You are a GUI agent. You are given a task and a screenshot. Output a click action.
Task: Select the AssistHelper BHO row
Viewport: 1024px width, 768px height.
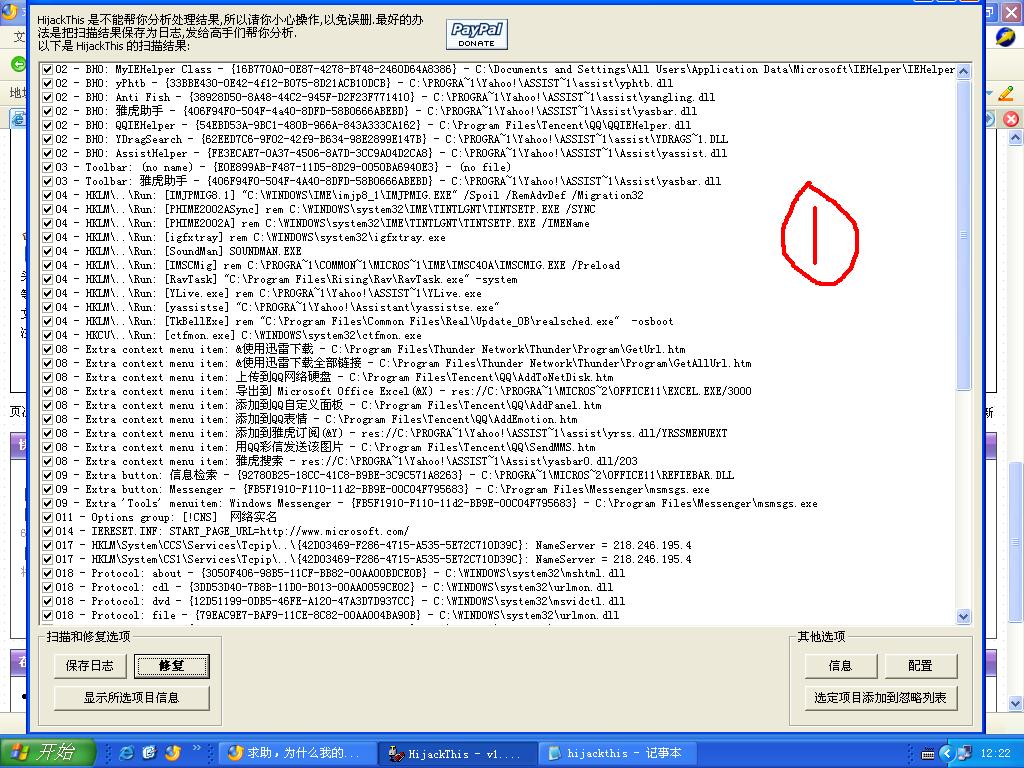pyautogui.click(x=391, y=153)
